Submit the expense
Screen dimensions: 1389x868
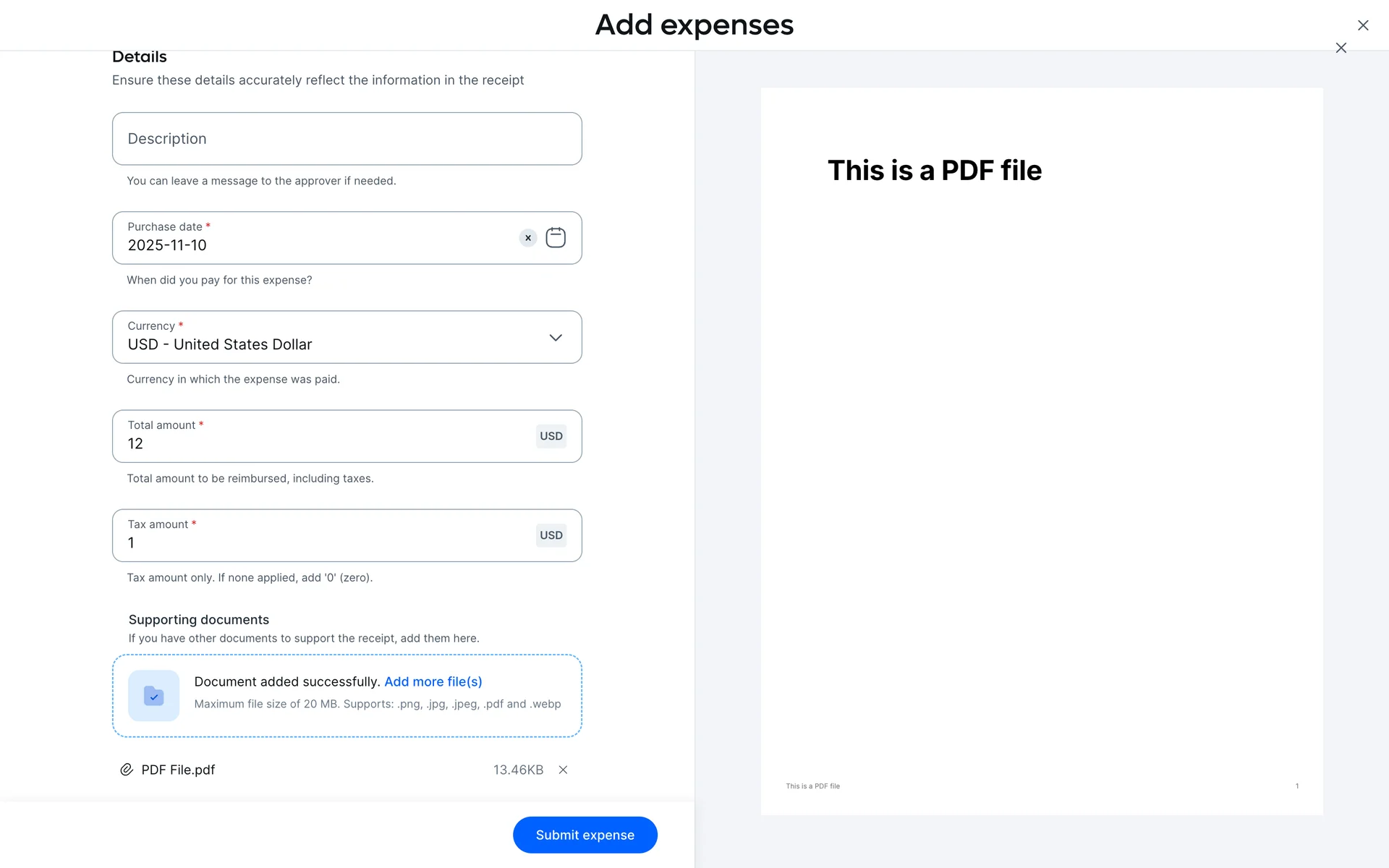(x=585, y=835)
